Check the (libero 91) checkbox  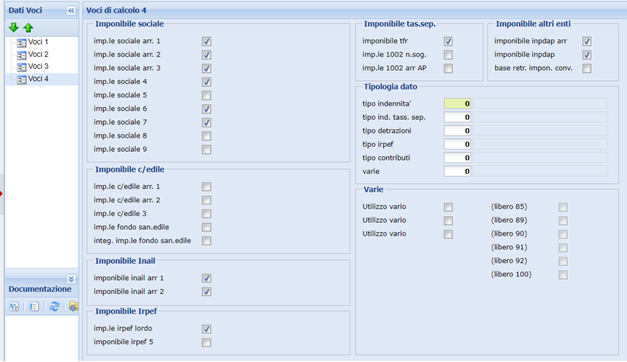coord(563,248)
